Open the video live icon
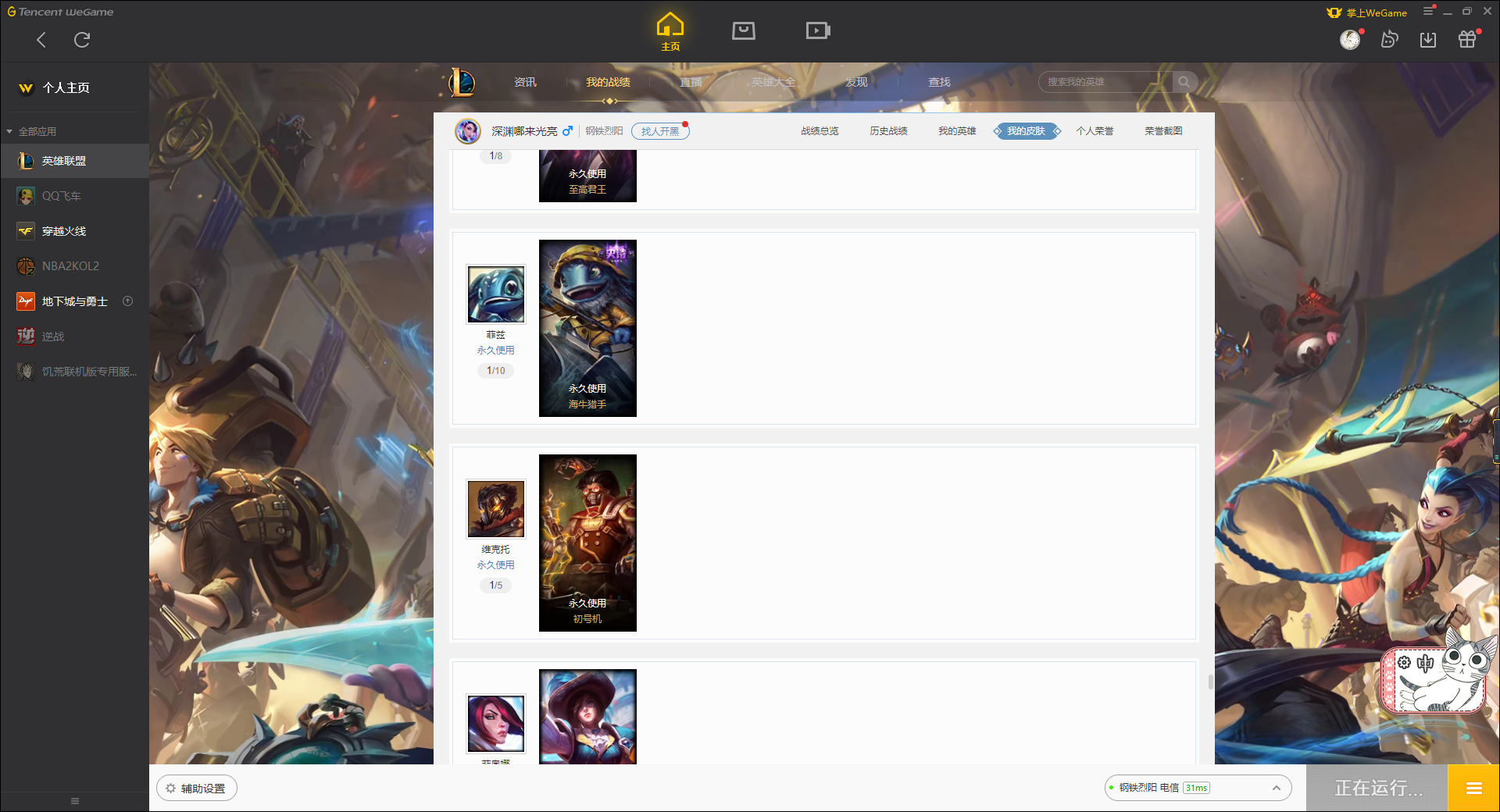Image resolution: width=1500 pixels, height=812 pixels. point(818,30)
